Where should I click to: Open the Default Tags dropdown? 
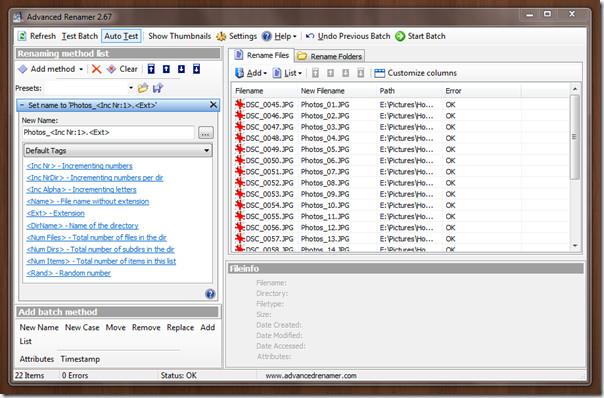117,150
